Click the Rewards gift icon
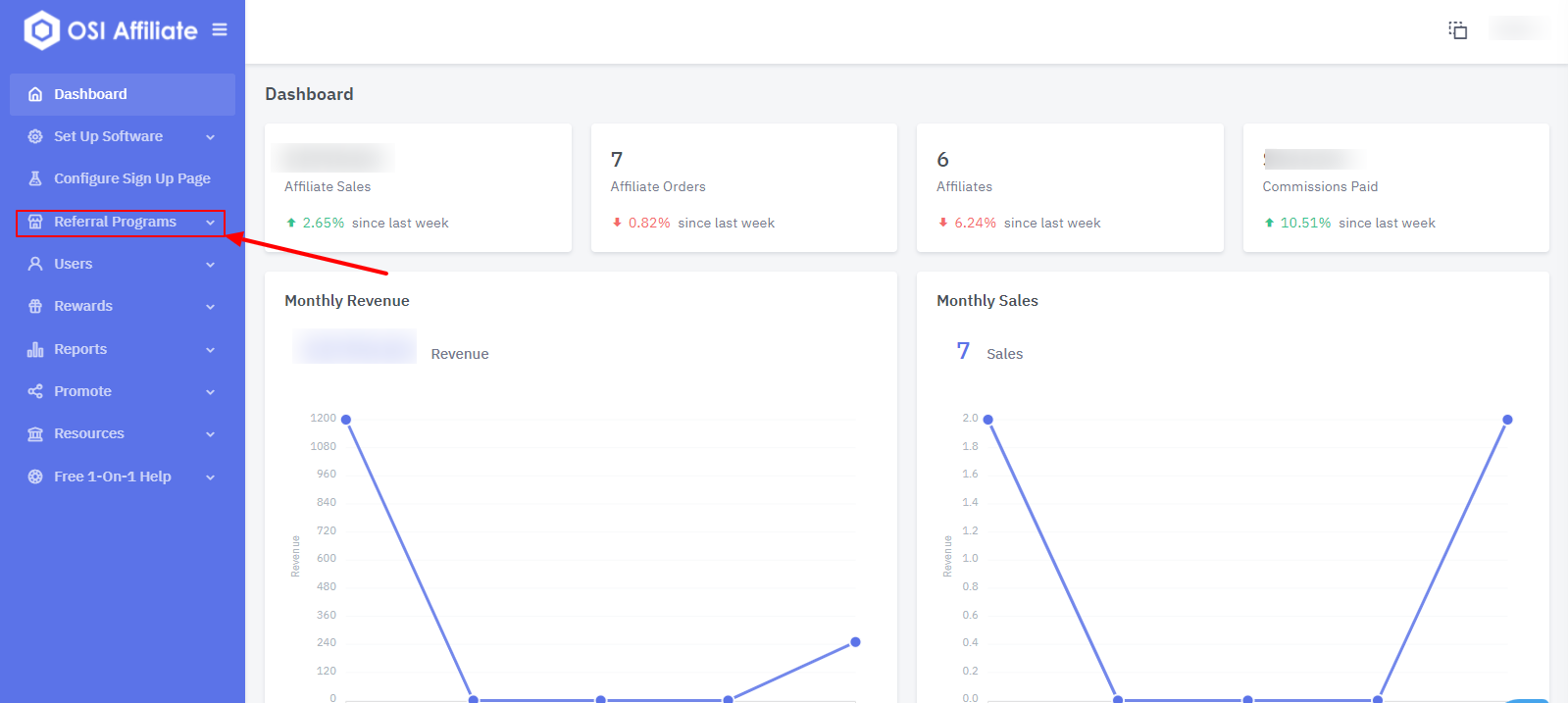The image size is (1568, 703). tap(35, 306)
